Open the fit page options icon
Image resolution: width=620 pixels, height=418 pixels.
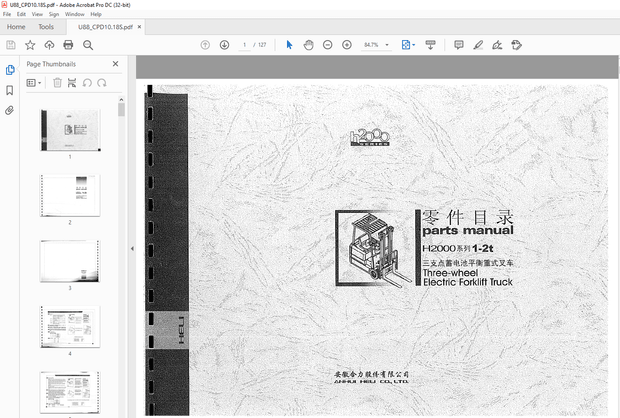tap(408, 45)
